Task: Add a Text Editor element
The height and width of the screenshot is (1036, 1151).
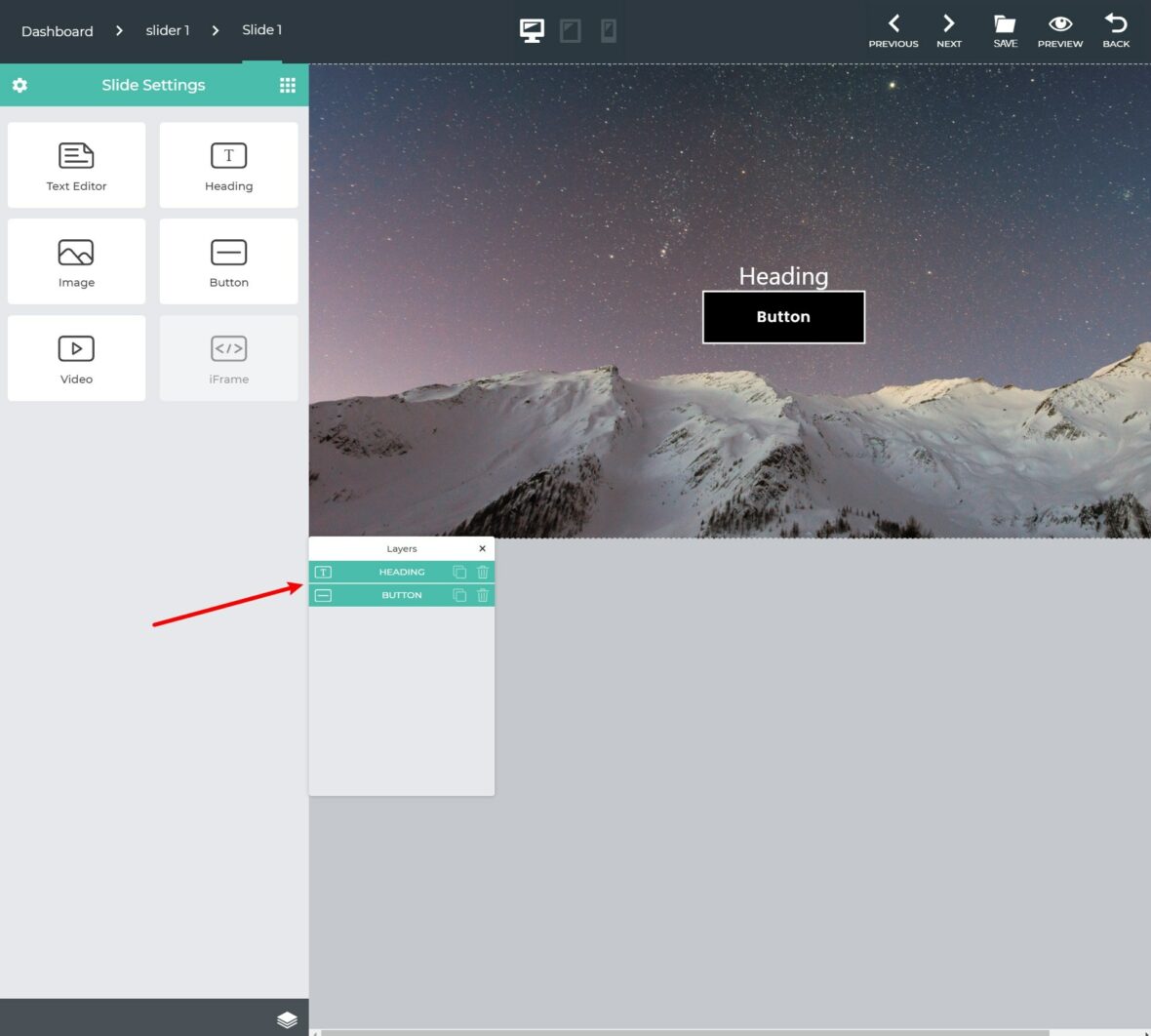Action: click(76, 165)
